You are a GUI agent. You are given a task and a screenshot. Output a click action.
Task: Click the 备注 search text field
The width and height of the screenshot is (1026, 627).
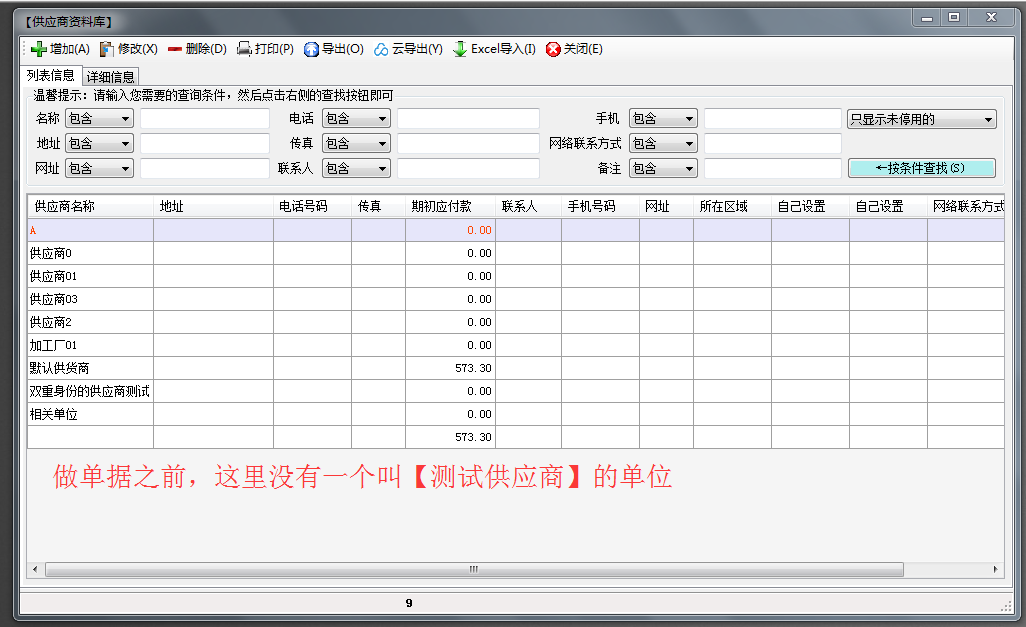[772, 169]
